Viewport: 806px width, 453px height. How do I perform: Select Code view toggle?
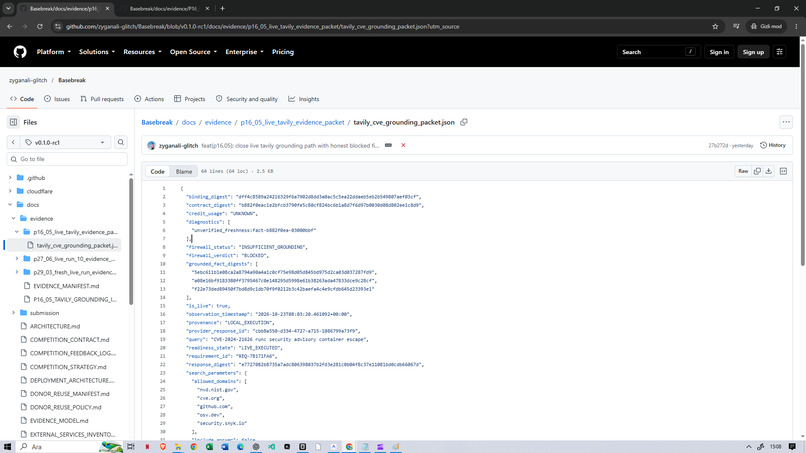tap(157, 171)
